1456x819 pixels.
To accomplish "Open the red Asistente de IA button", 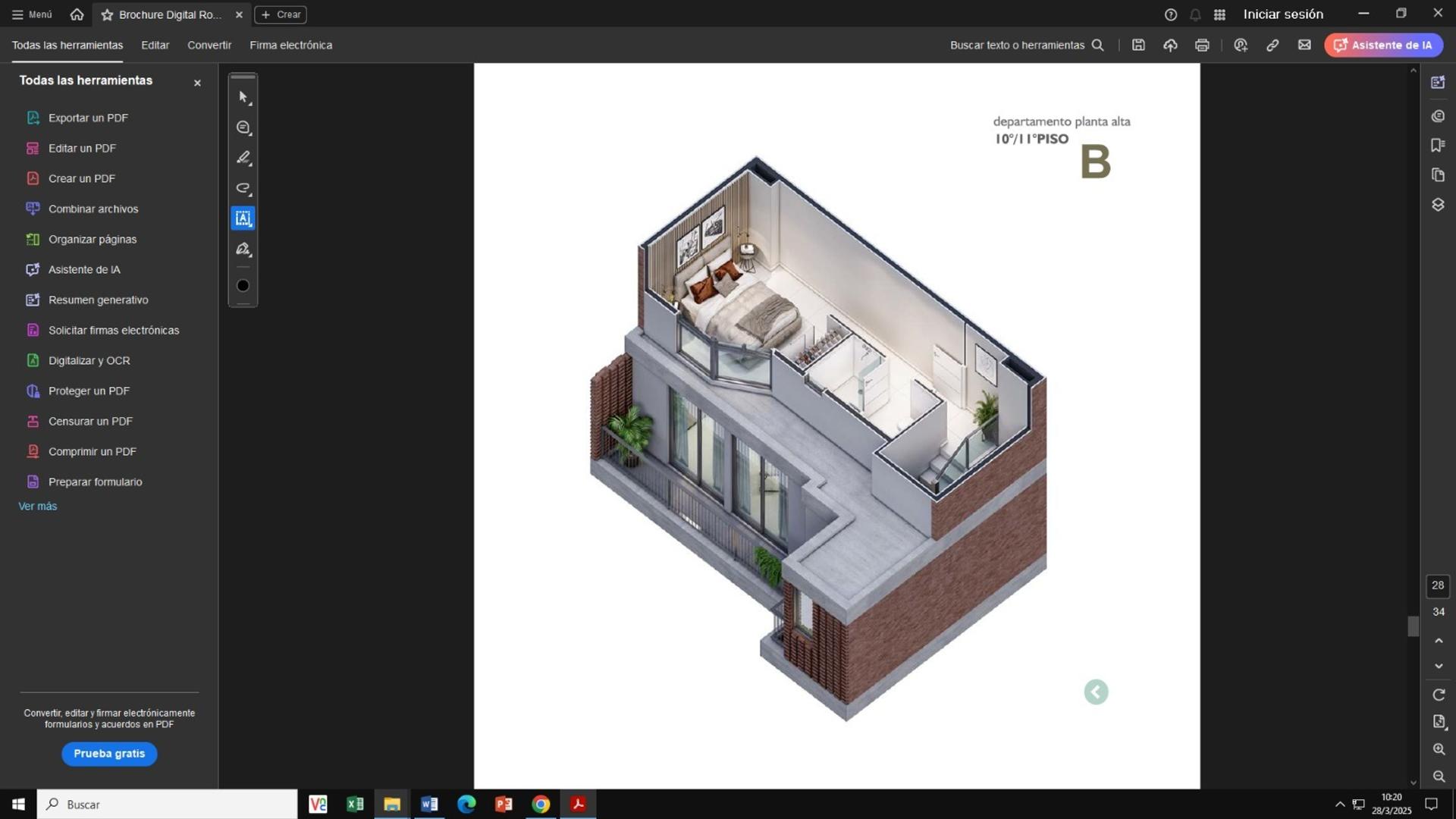I will click(x=1383, y=45).
